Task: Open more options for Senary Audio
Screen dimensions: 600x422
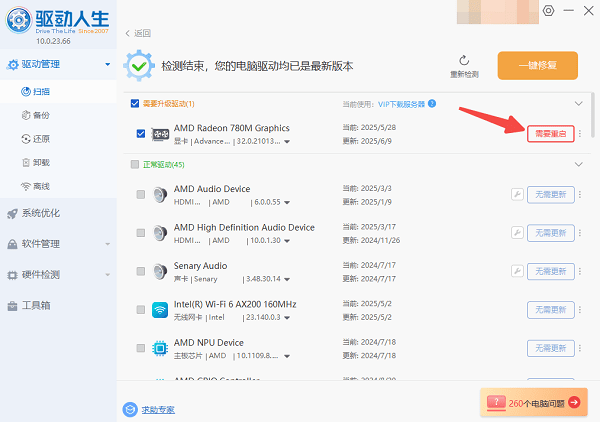Action: [x=580, y=271]
